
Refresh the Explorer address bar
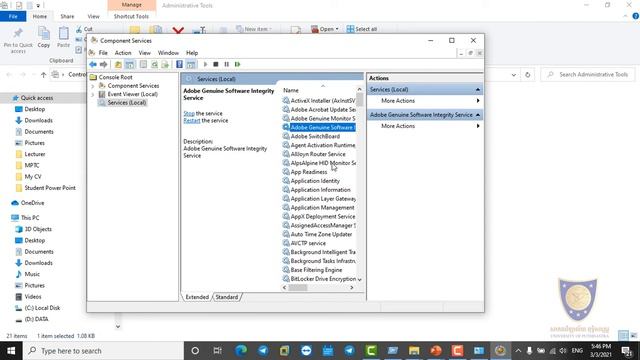pos(527,75)
